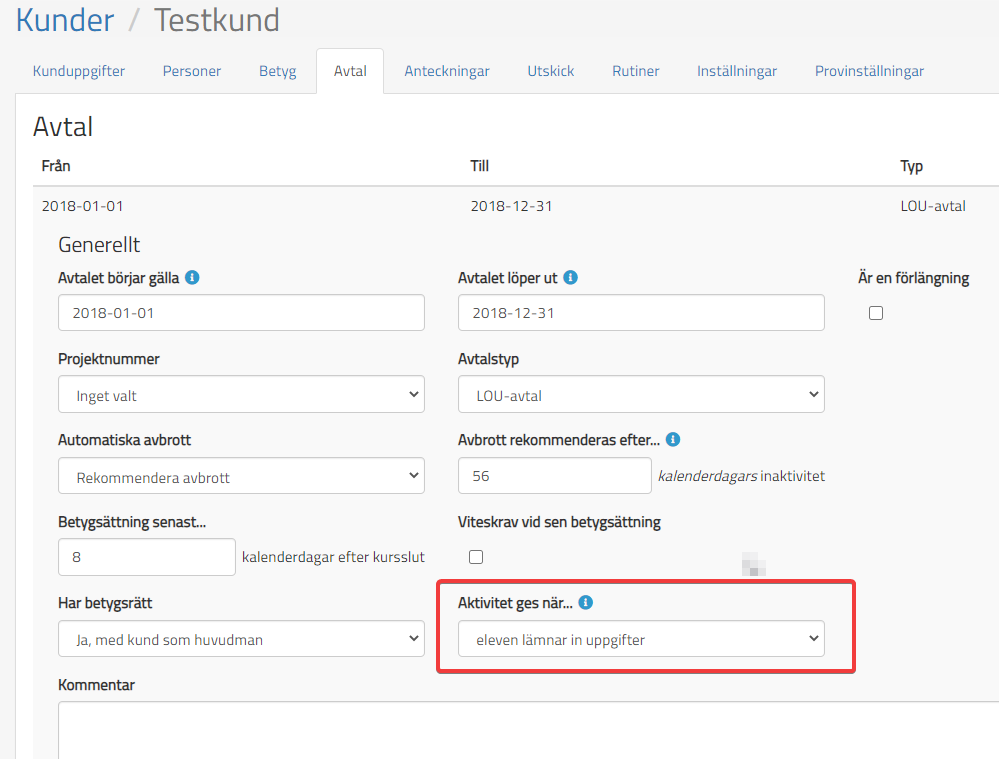
Task: Expand the Har betygsrätt dropdown
Action: pyautogui.click(x=241, y=639)
